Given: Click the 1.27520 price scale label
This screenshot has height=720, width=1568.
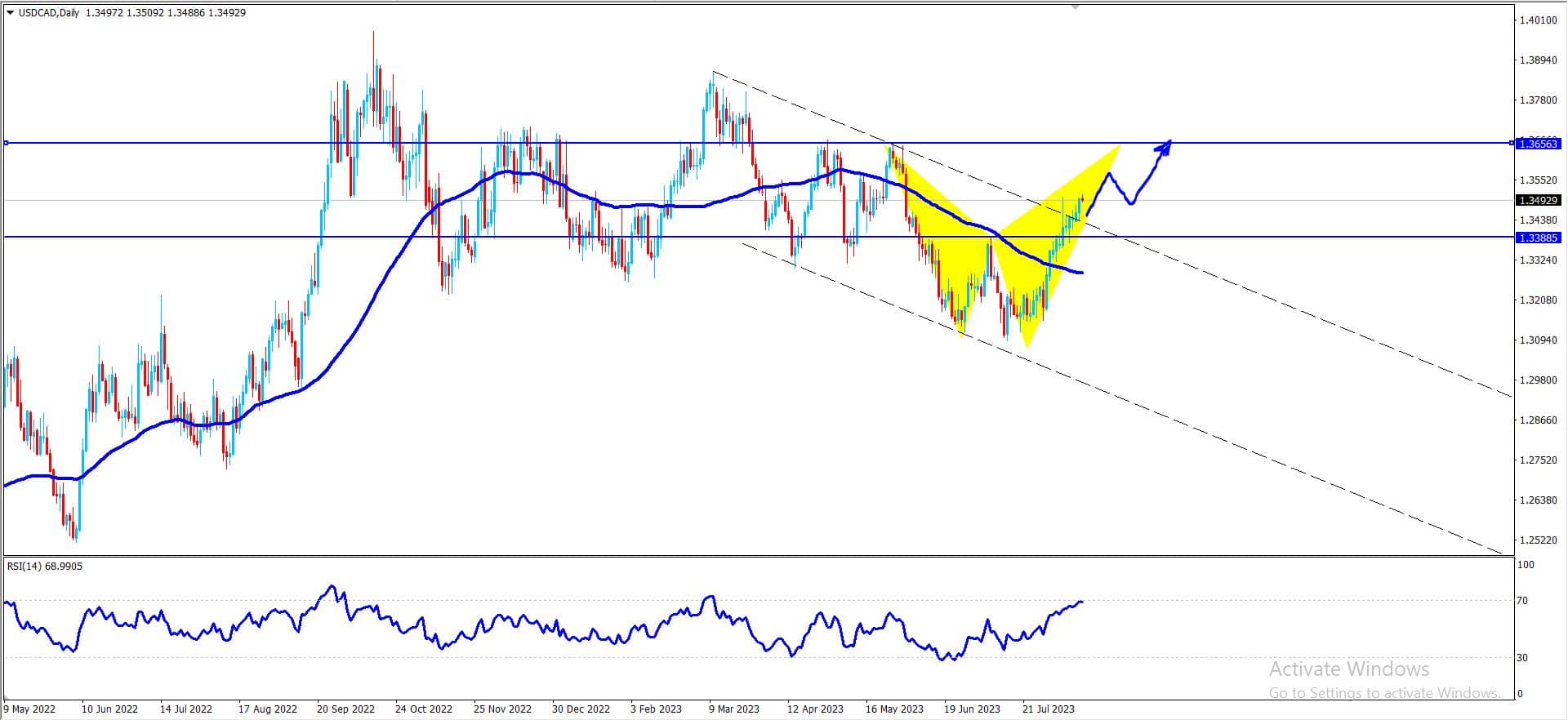Looking at the screenshot, I should 1538,460.
